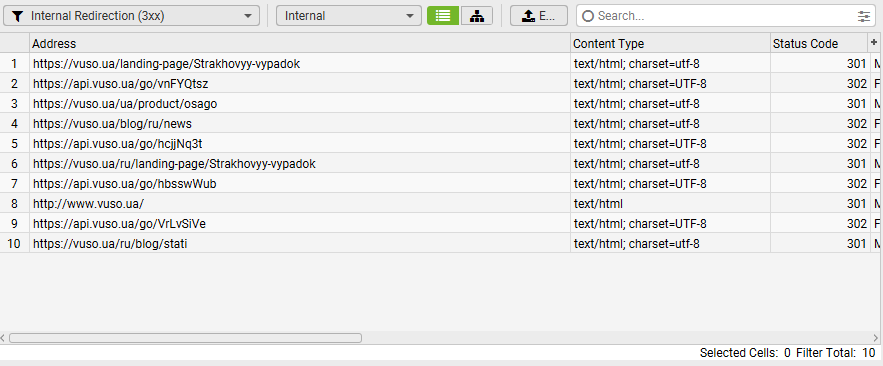Expand the Internal dropdown

[349, 16]
